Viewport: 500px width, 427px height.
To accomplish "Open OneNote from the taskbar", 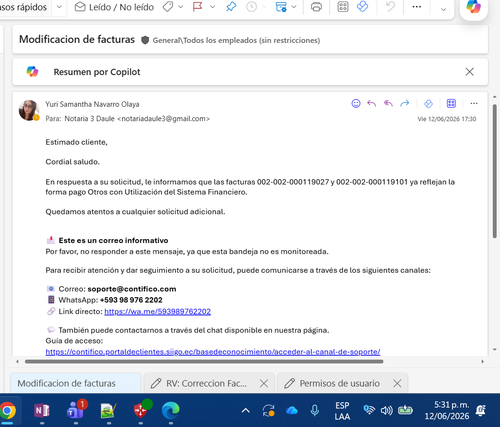I will [42, 411].
